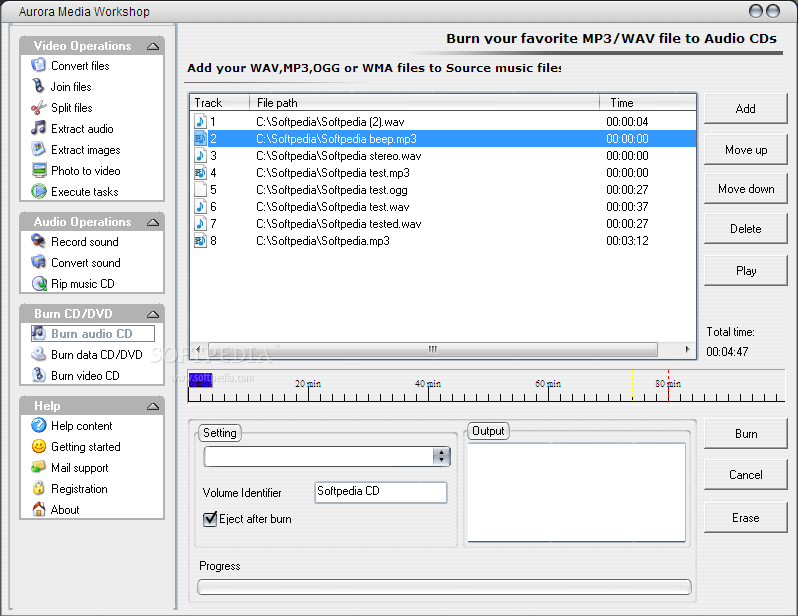The width and height of the screenshot is (798, 616).
Task: Click the Split files scissors icon
Action: [39, 107]
